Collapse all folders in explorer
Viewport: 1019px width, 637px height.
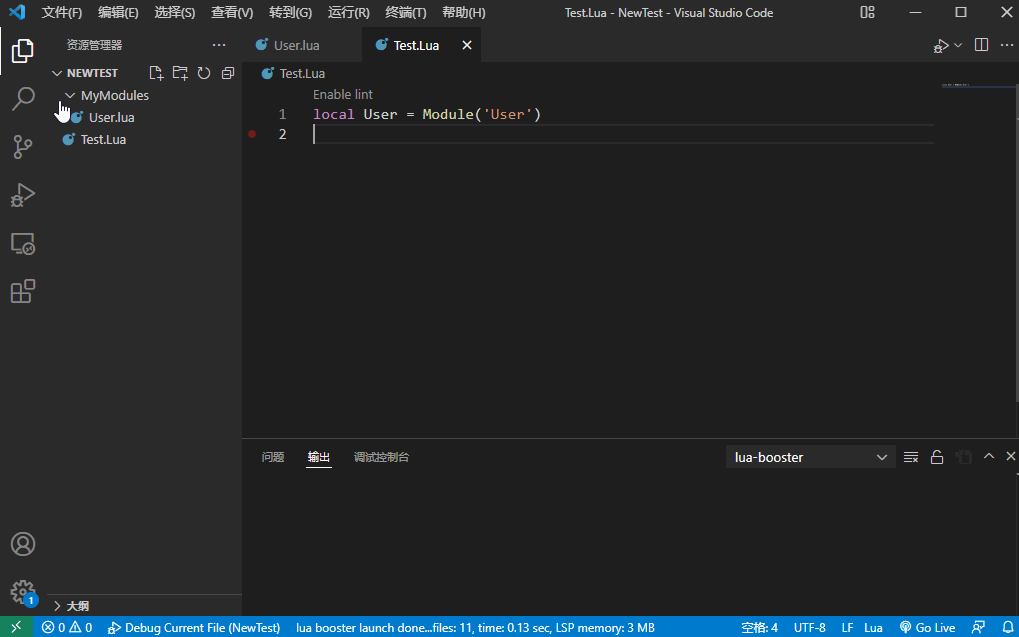(227, 73)
